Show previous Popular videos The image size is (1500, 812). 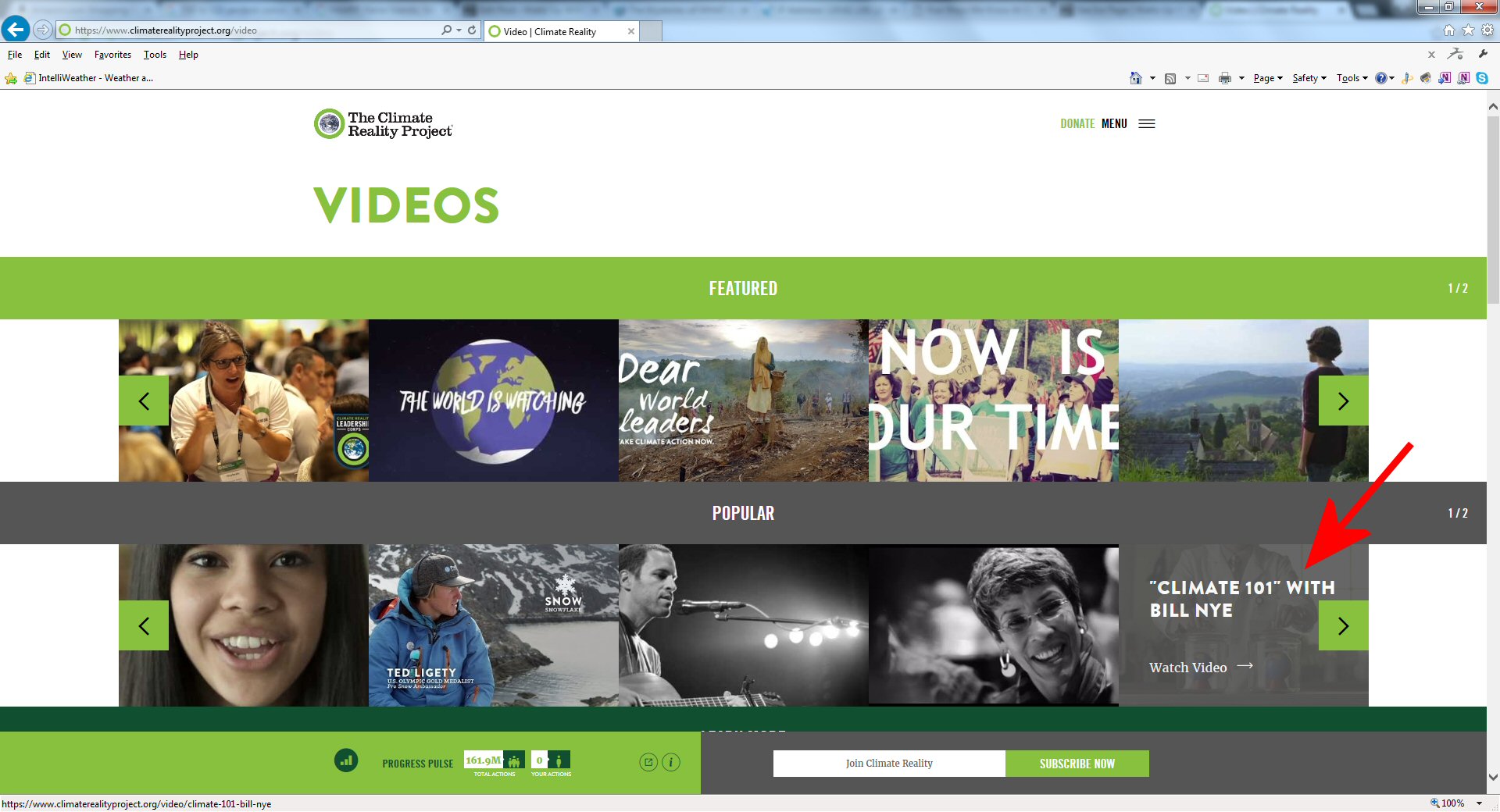(x=144, y=625)
